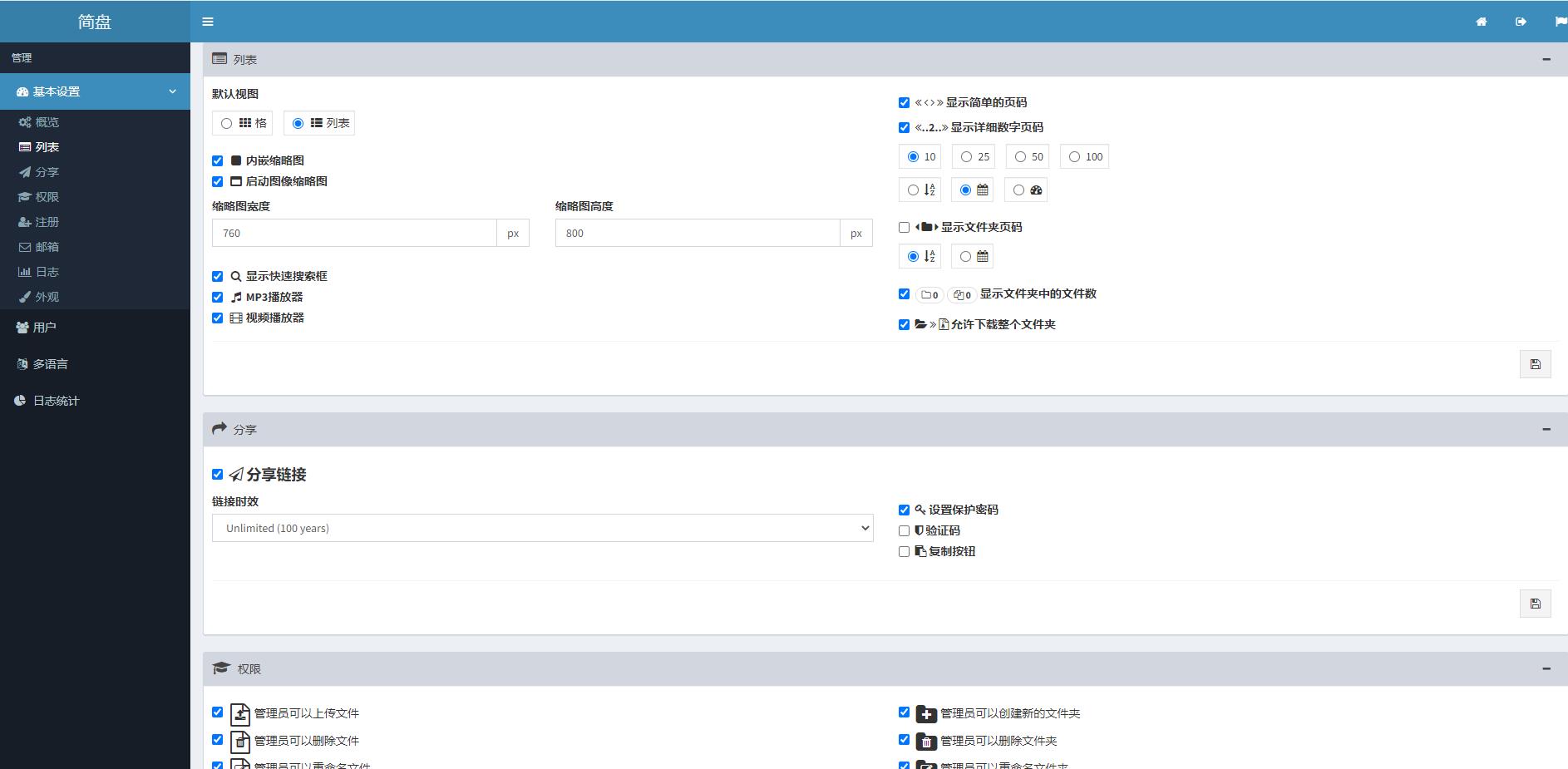This screenshot has height=769, width=1568.
Task: Toggle 管理员可以上传文件 checkbox
Action: click(x=218, y=712)
